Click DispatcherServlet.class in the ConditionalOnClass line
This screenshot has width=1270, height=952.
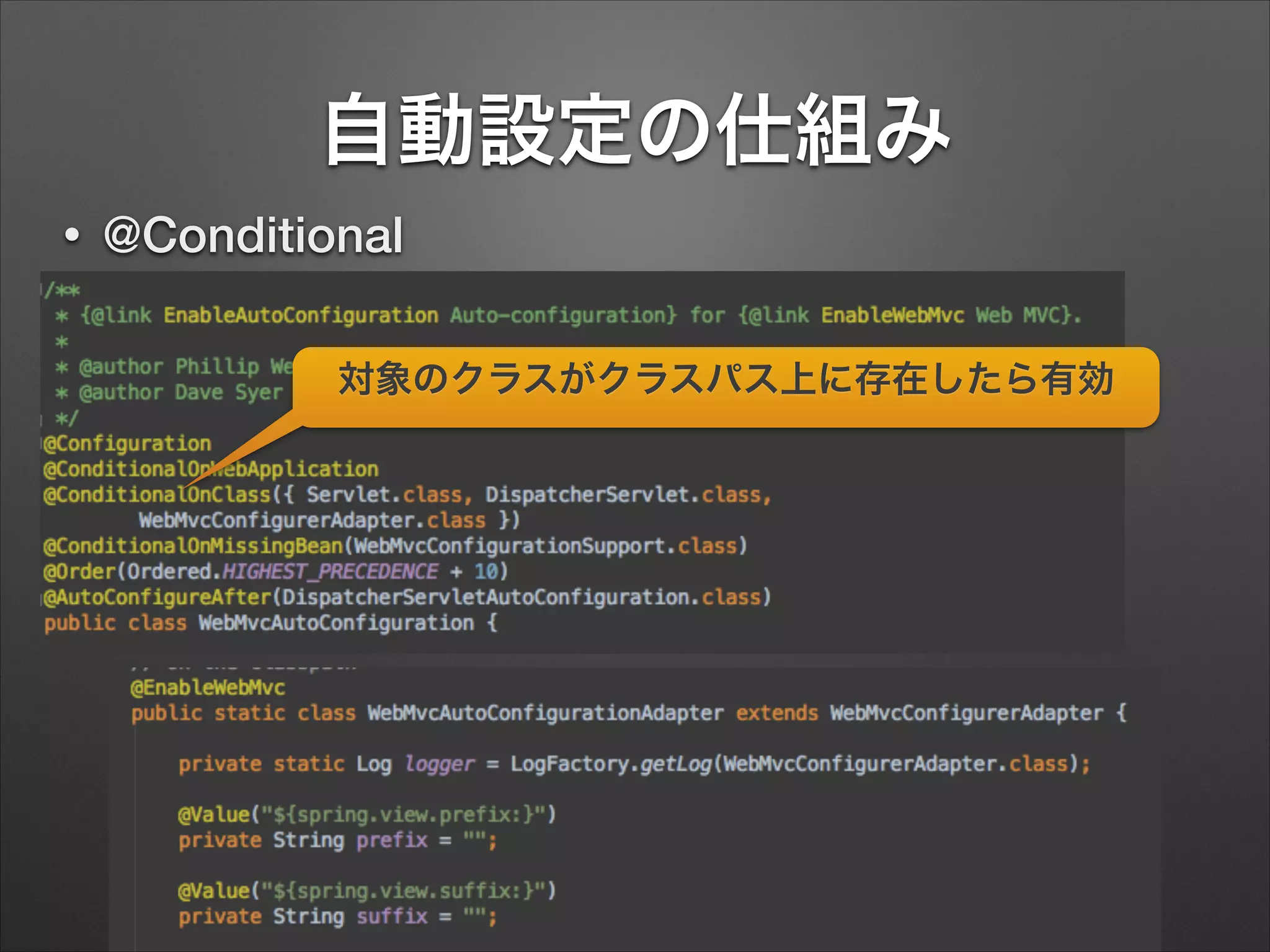click(x=623, y=495)
